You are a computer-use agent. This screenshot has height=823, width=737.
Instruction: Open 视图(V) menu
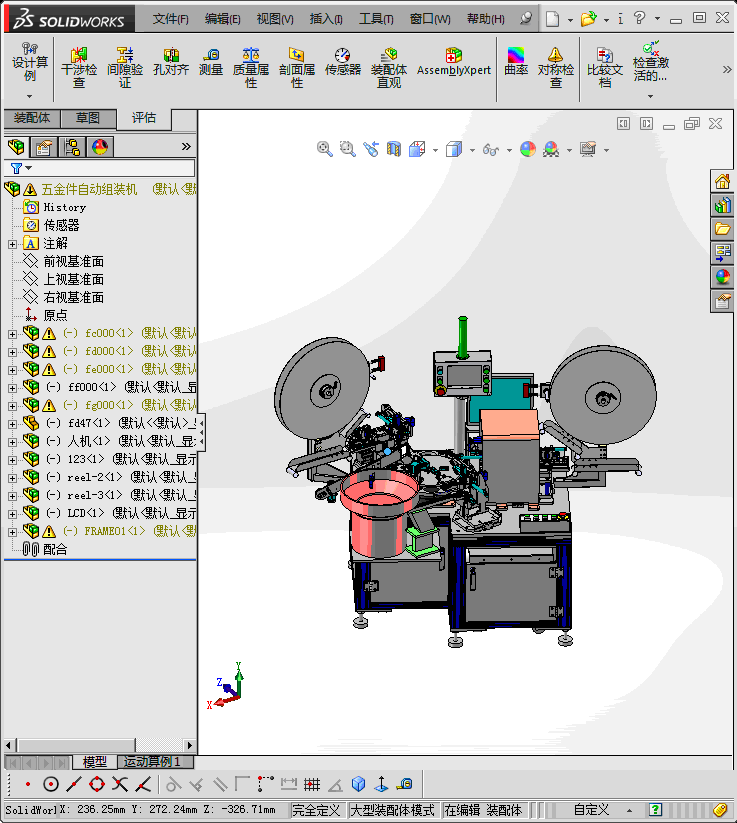pos(275,19)
